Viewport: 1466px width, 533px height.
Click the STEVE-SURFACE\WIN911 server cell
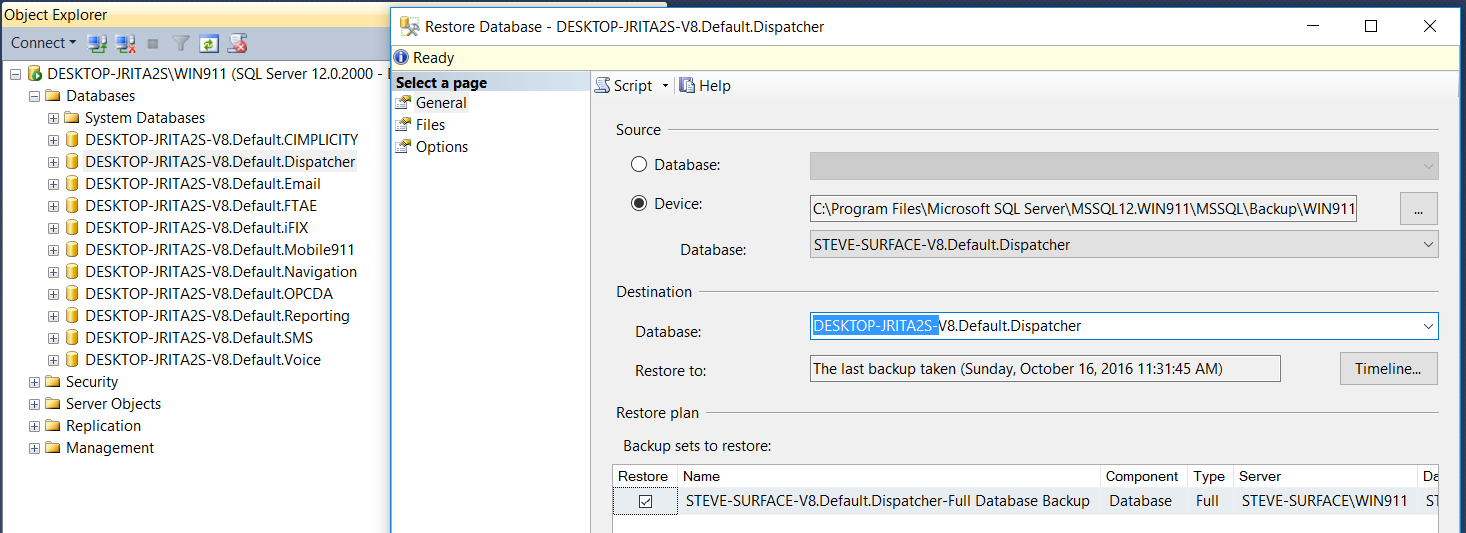(1324, 501)
